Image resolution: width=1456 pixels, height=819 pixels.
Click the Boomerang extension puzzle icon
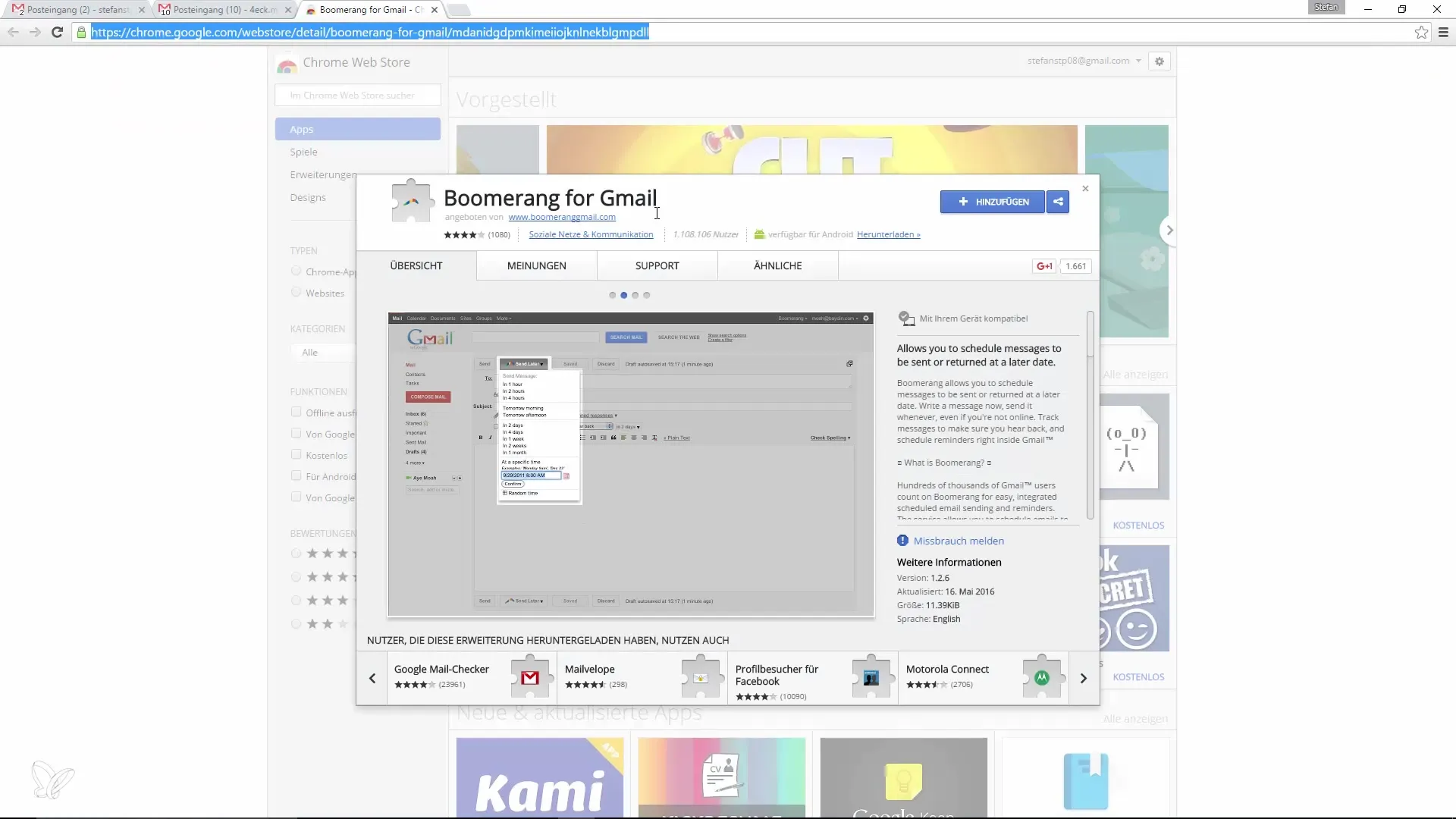click(411, 200)
